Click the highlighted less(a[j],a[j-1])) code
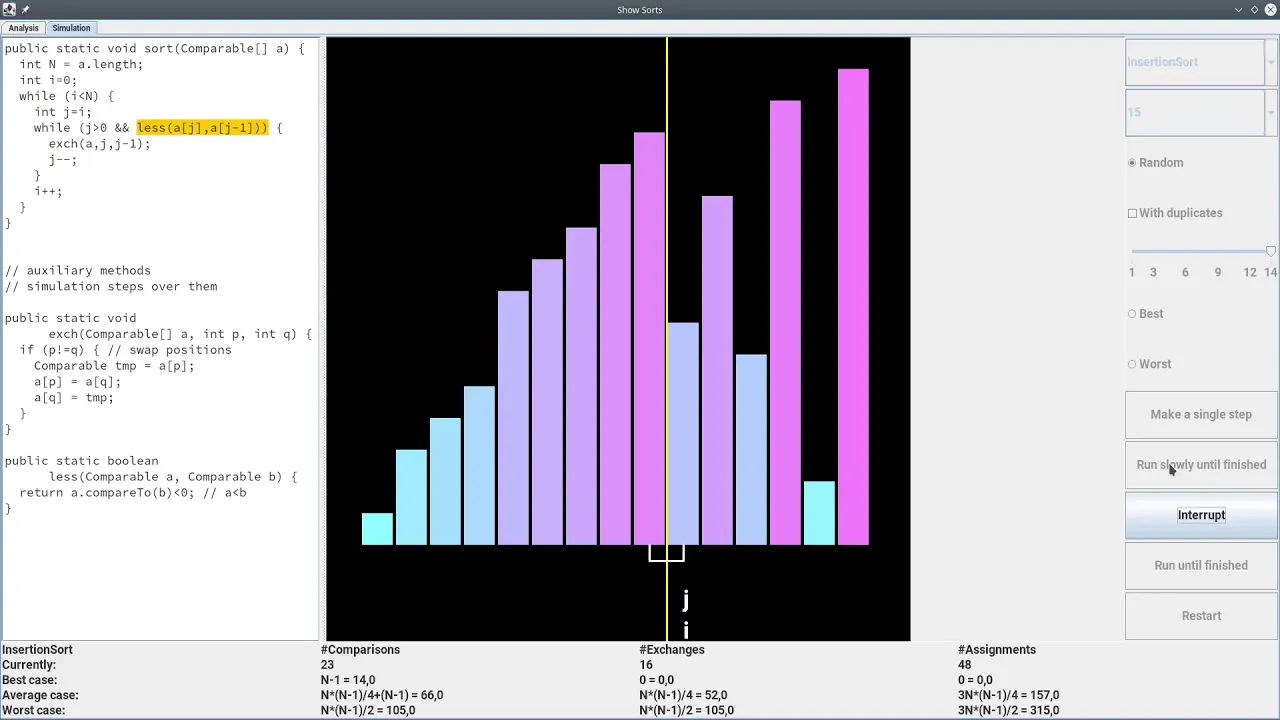This screenshot has height=720, width=1280. 202,128
